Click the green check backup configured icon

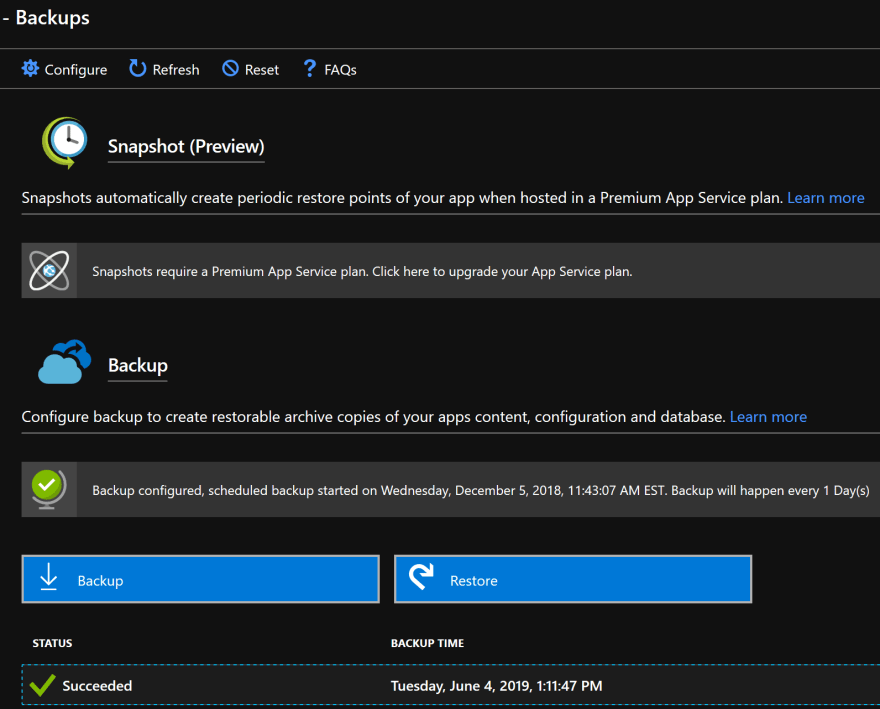coord(49,490)
